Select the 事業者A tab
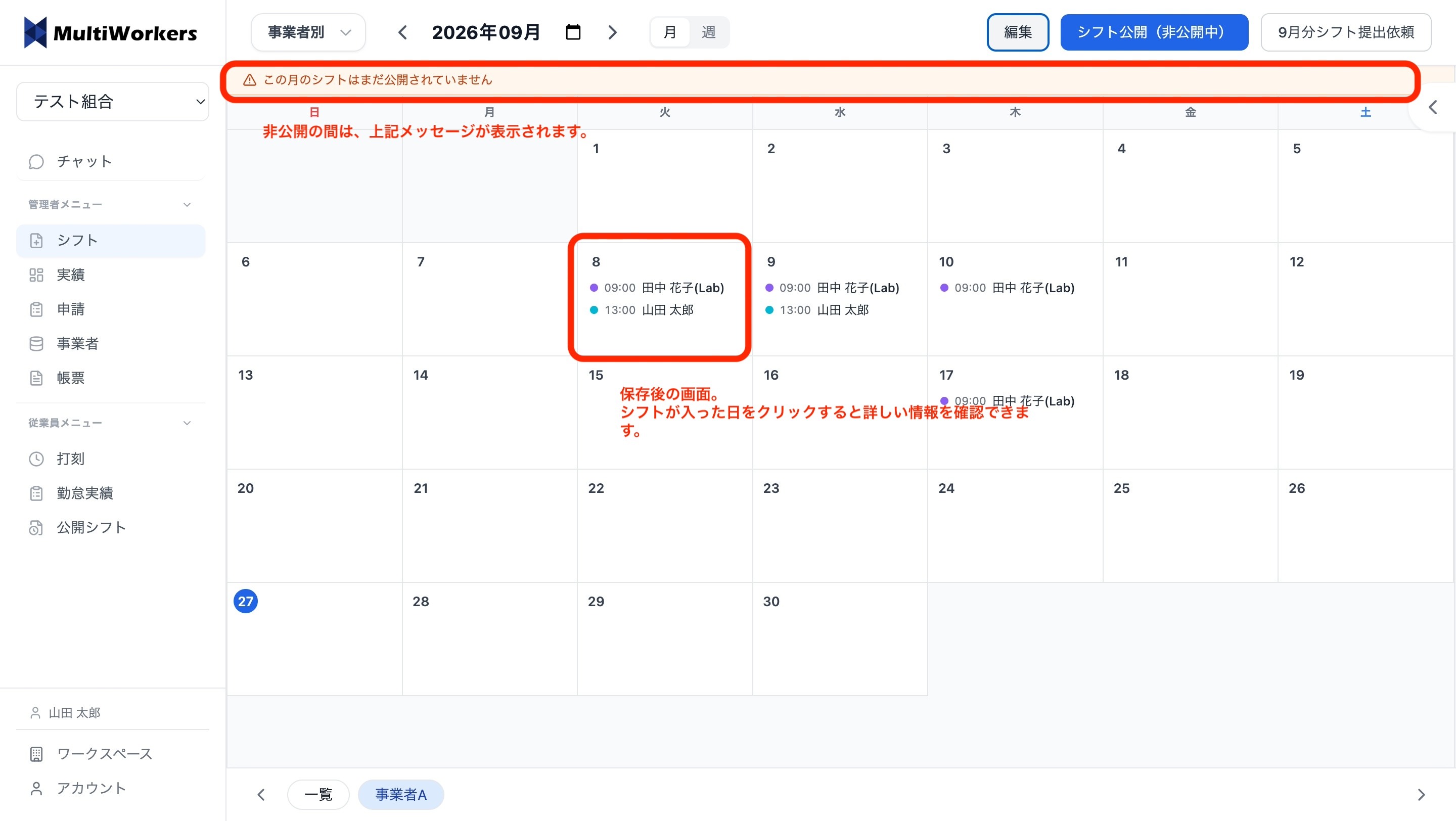 coord(401,794)
